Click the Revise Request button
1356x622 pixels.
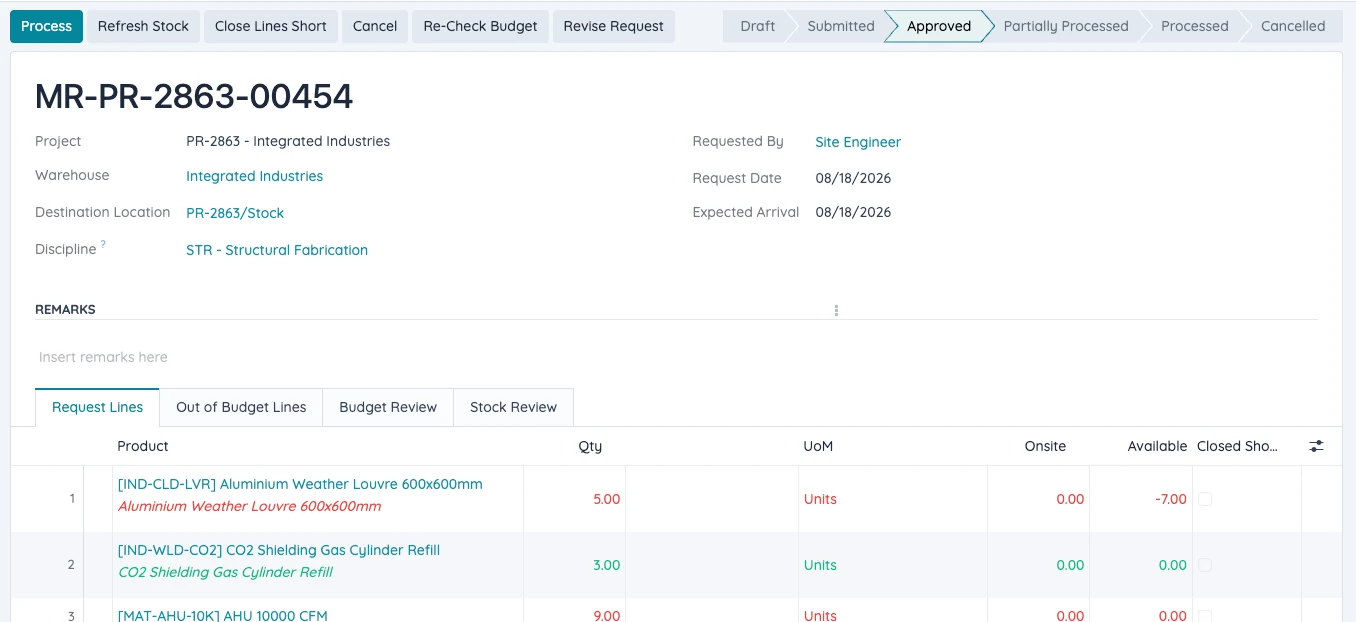[x=613, y=26]
